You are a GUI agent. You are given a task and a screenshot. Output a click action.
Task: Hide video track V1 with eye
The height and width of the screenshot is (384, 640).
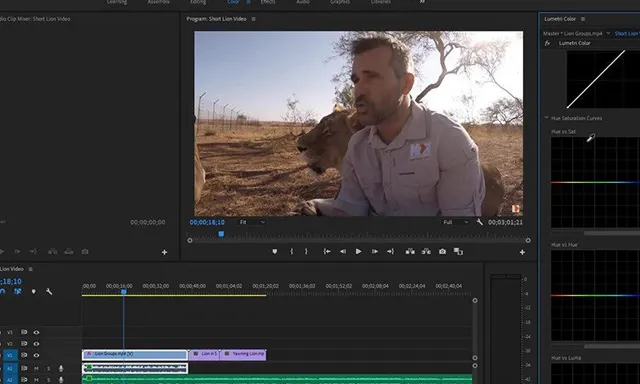[x=36, y=355]
